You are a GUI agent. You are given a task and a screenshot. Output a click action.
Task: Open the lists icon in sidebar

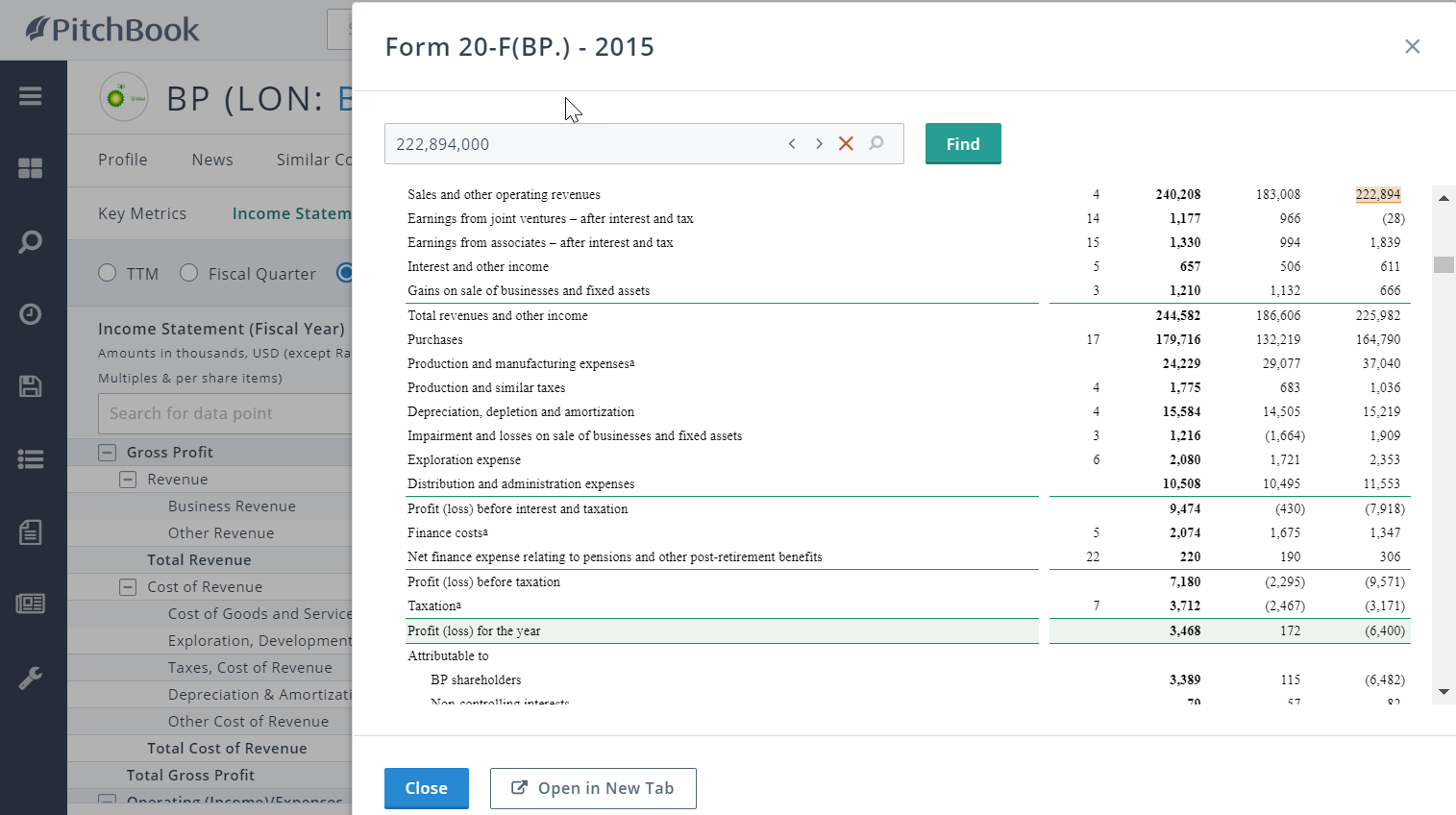31,459
